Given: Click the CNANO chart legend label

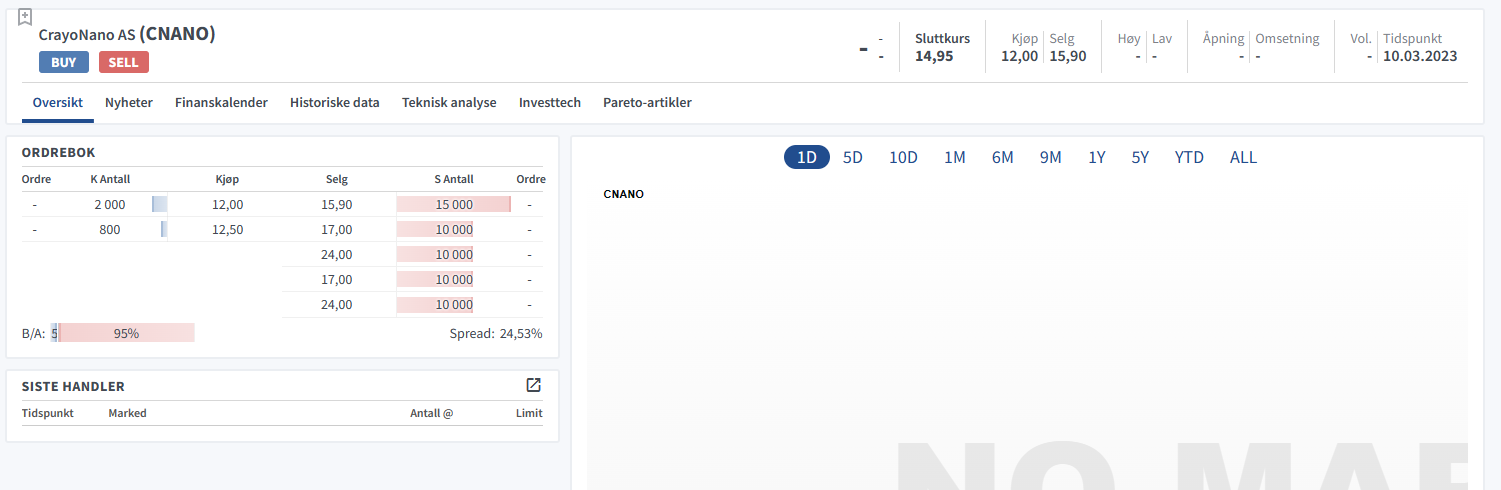Looking at the screenshot, I should 624,194.
